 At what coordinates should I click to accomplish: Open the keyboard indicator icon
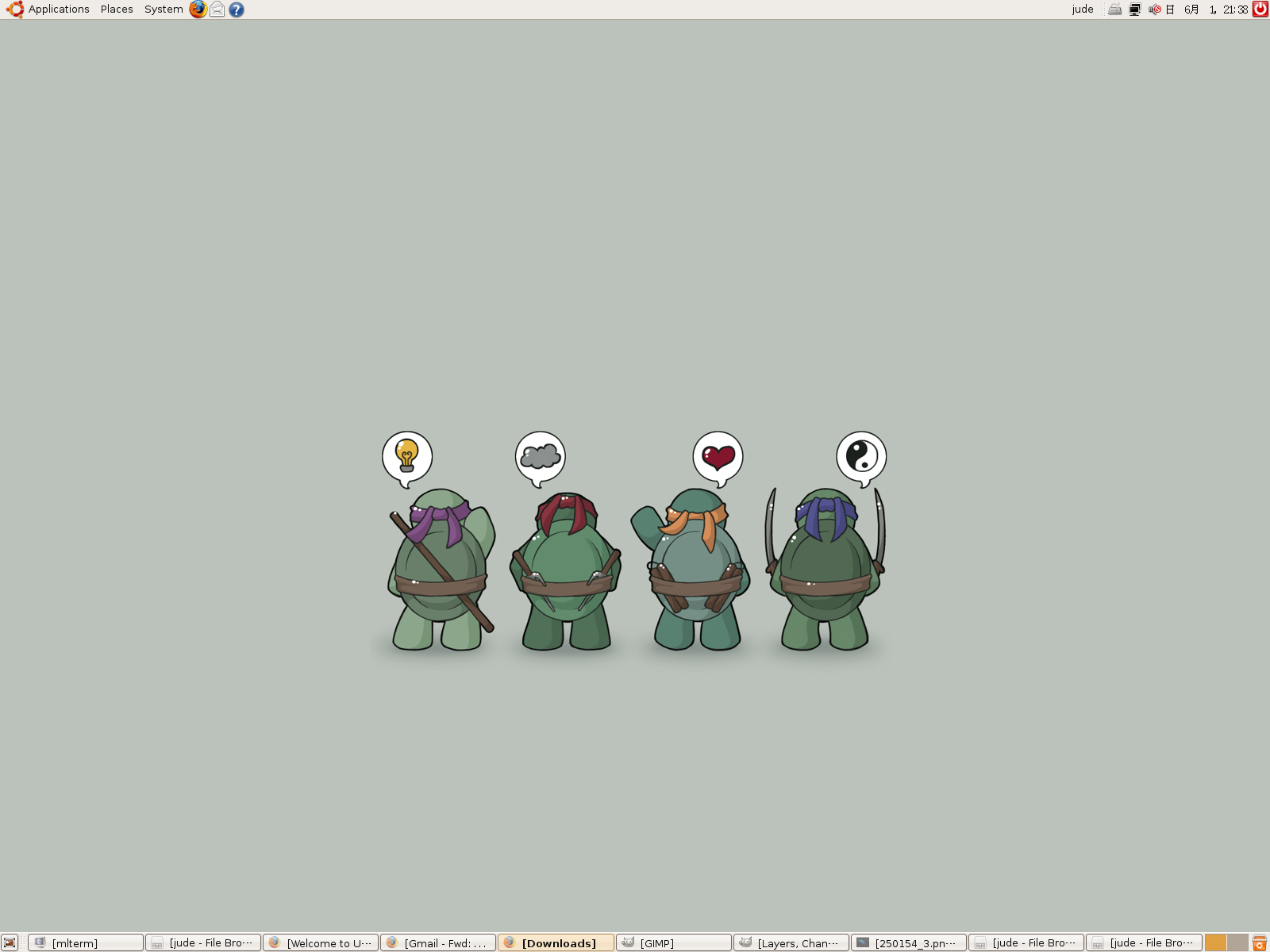point(1115,10)
